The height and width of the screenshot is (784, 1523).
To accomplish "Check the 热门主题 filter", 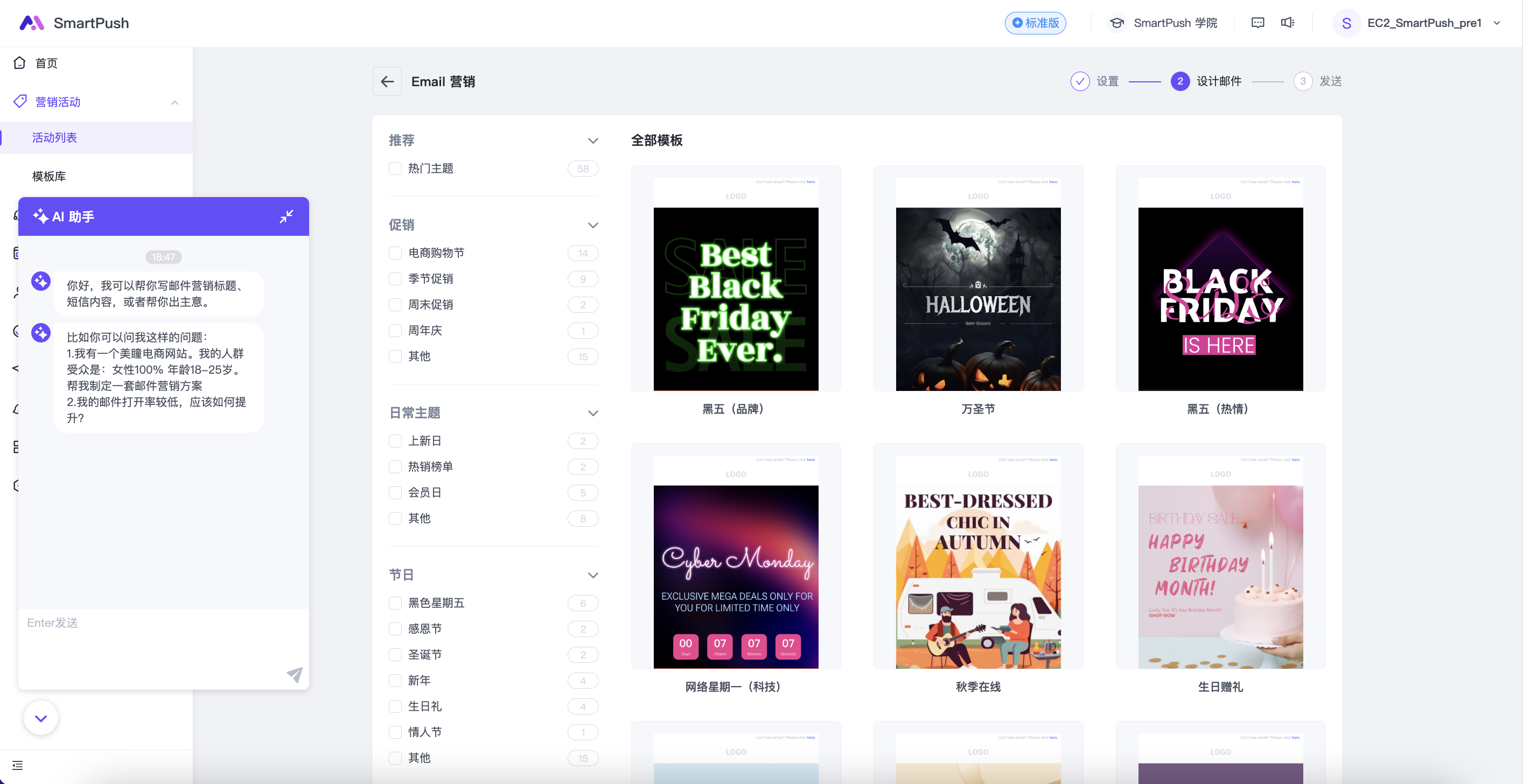I will pyautogui.click(x=395, y=169).
